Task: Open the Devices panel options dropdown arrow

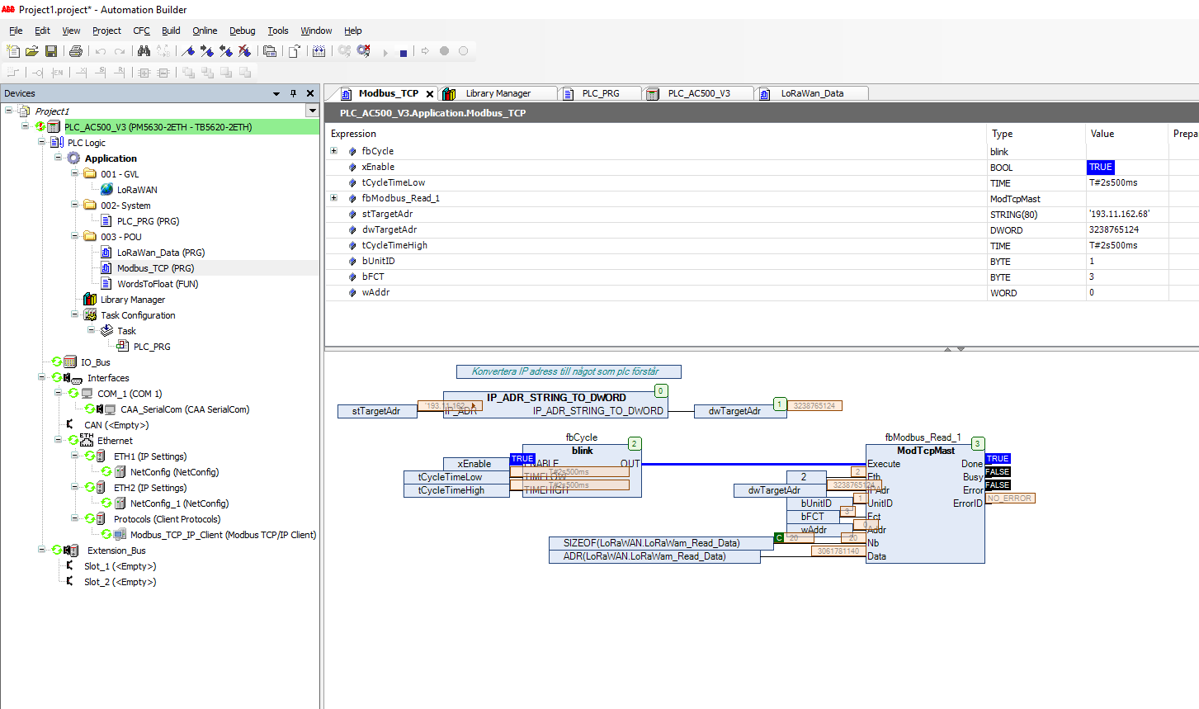Action: click(x=276, y=93)
